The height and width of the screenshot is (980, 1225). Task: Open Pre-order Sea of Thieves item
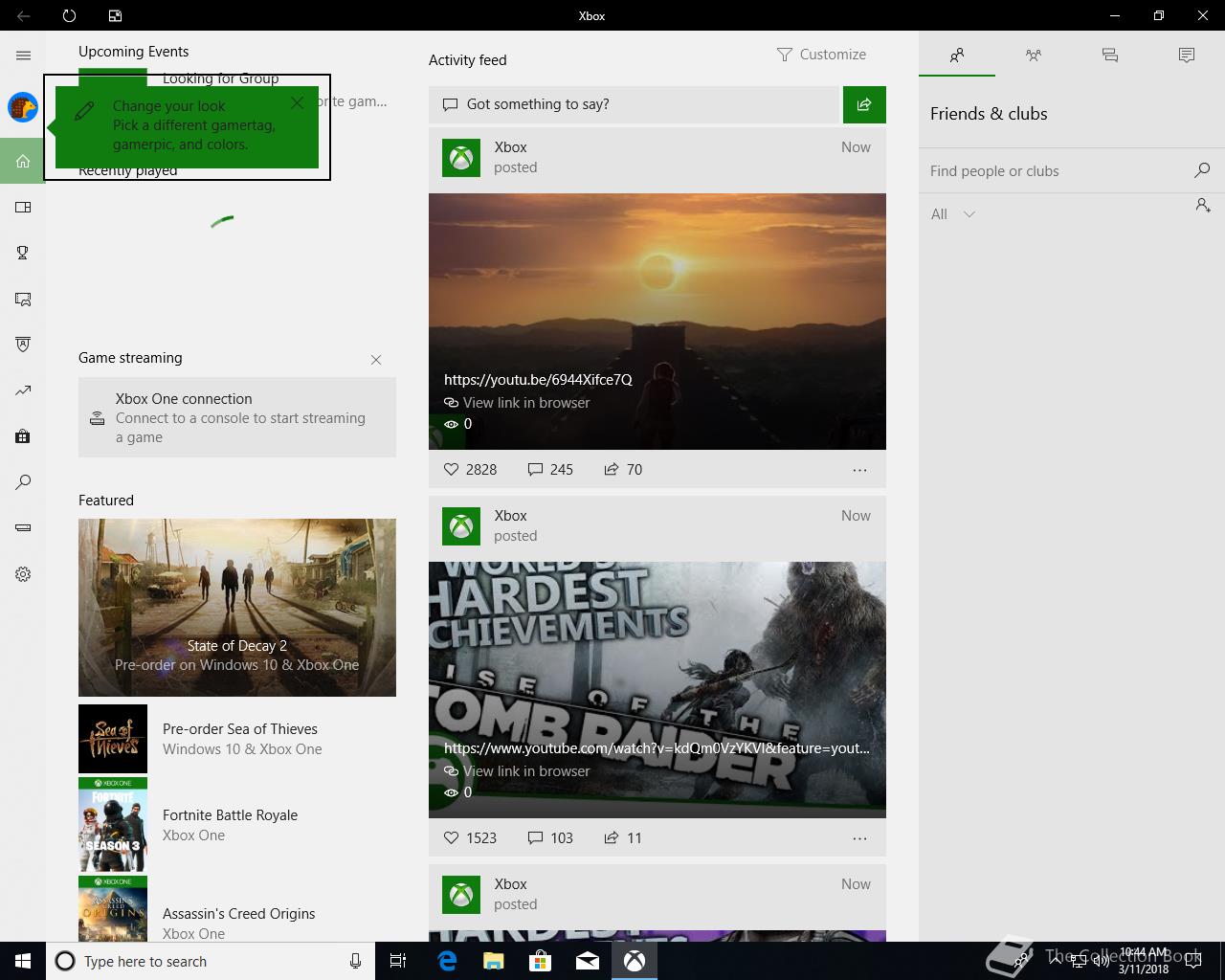coord(237,739)
